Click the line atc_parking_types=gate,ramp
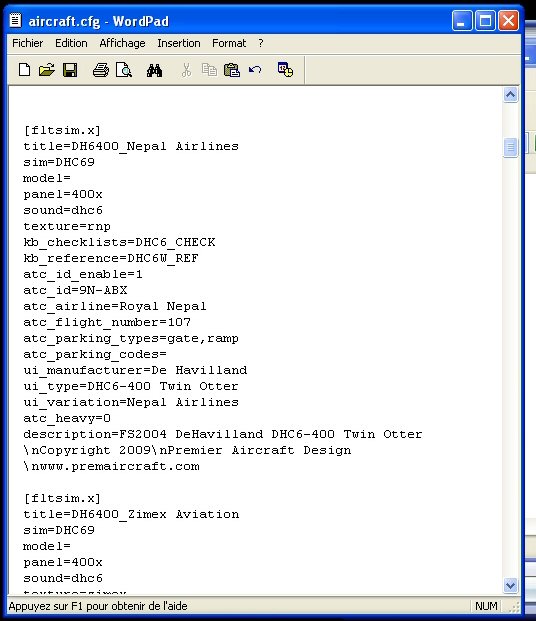The height and width of the screenshot is (621, 536). coord(131,338)
